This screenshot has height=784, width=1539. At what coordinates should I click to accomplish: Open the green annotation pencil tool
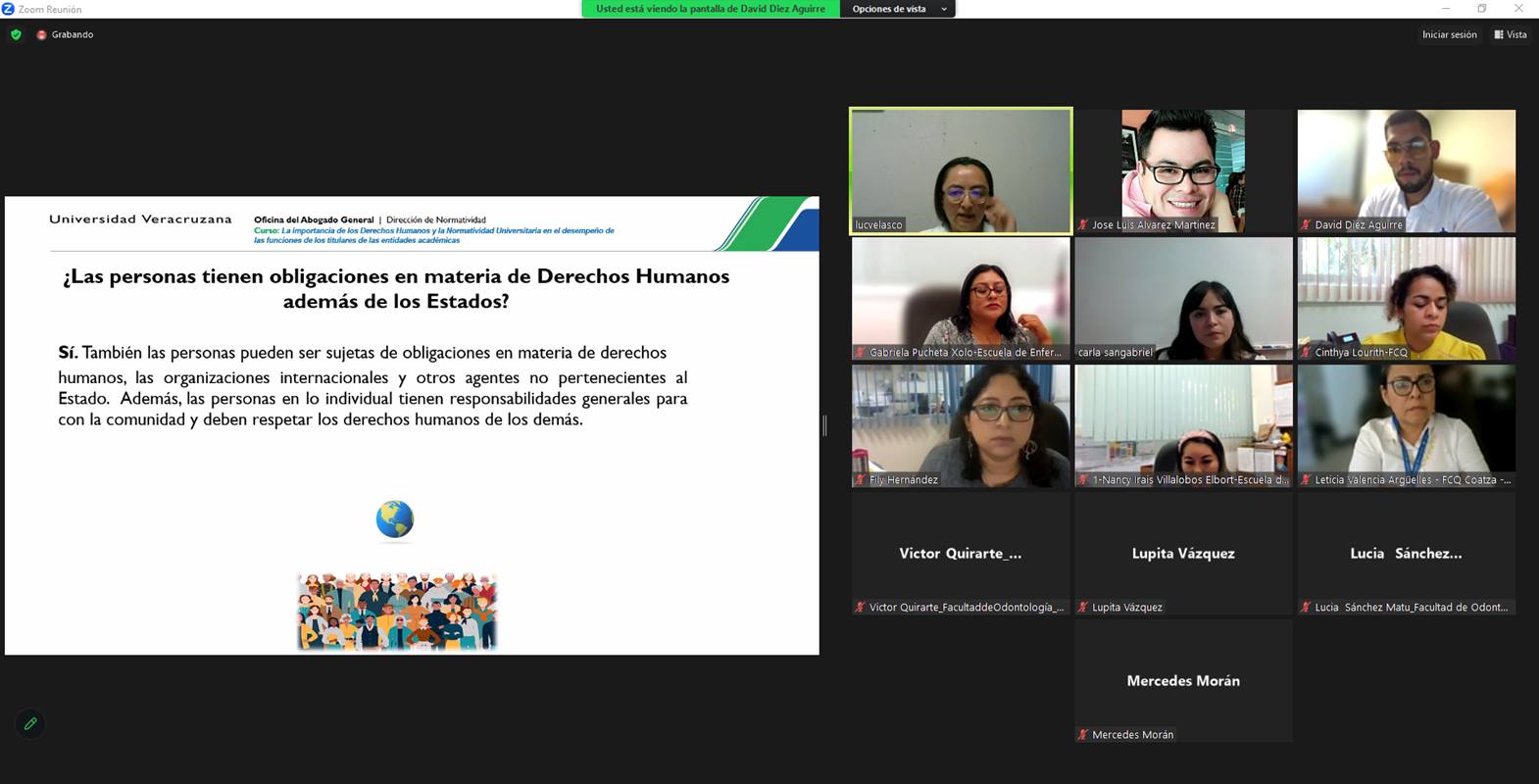30,723
